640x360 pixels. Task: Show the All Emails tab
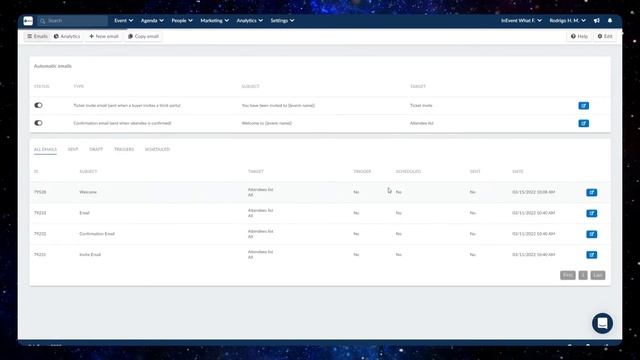tap(45, 149)
